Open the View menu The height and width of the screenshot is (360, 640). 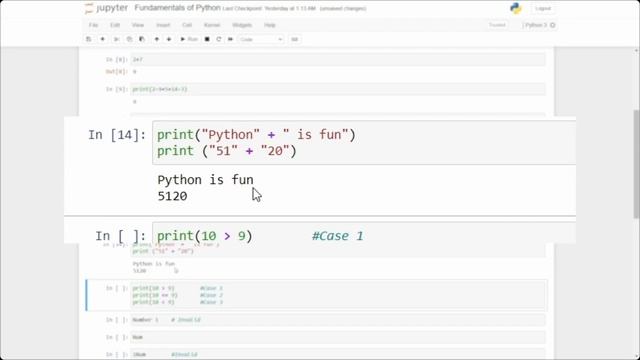pos(138,25)
